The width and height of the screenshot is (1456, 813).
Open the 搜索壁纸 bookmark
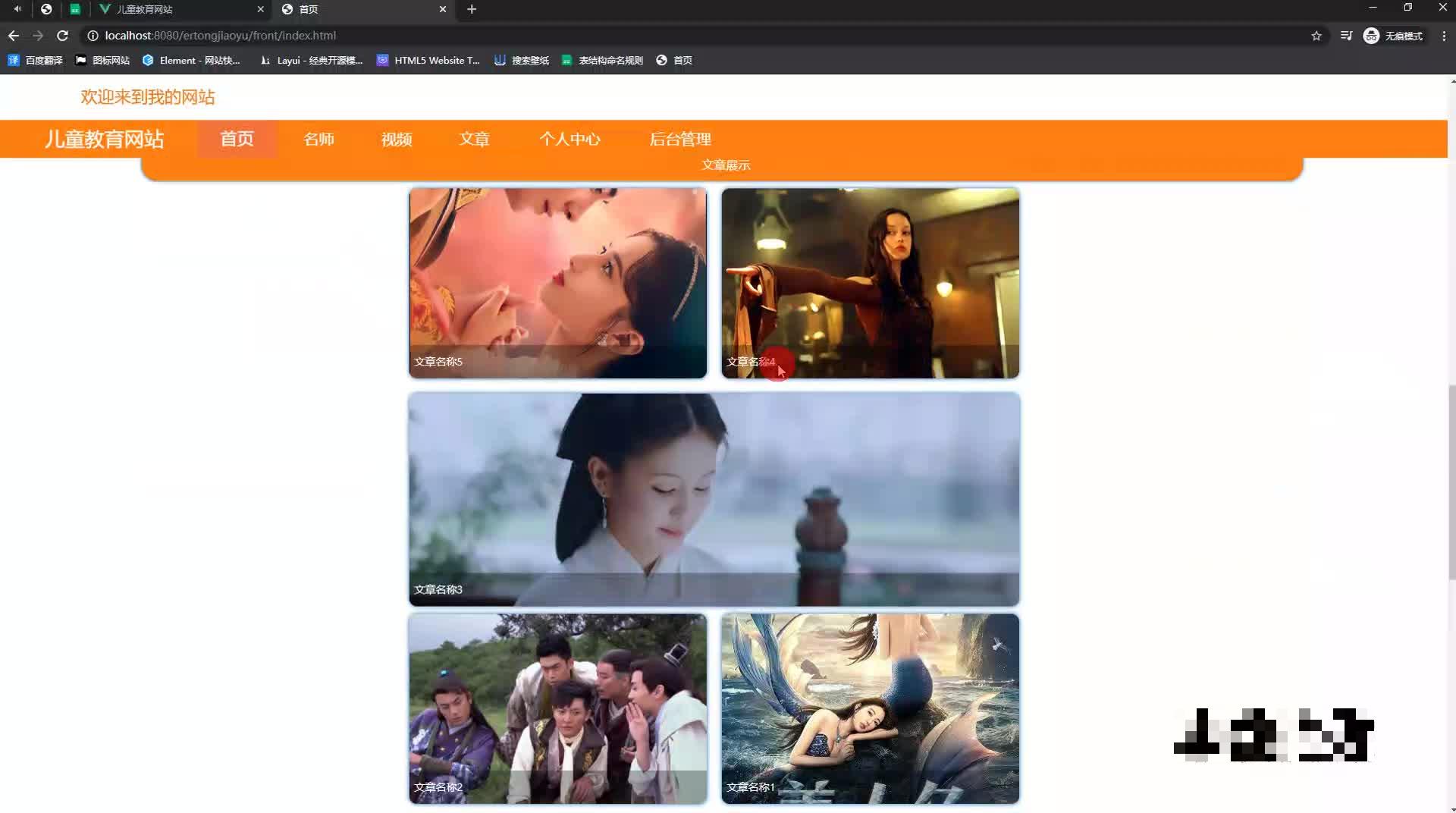pyautogui.click(x=521, y=61)
